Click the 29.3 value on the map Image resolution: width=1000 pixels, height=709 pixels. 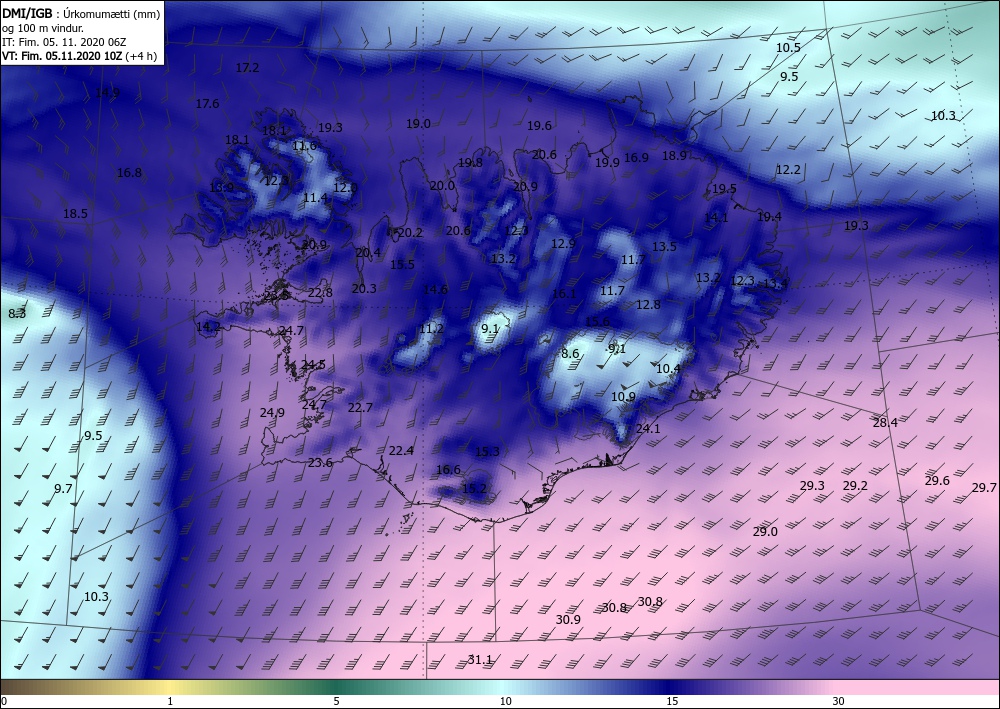(x=812, y=486)
